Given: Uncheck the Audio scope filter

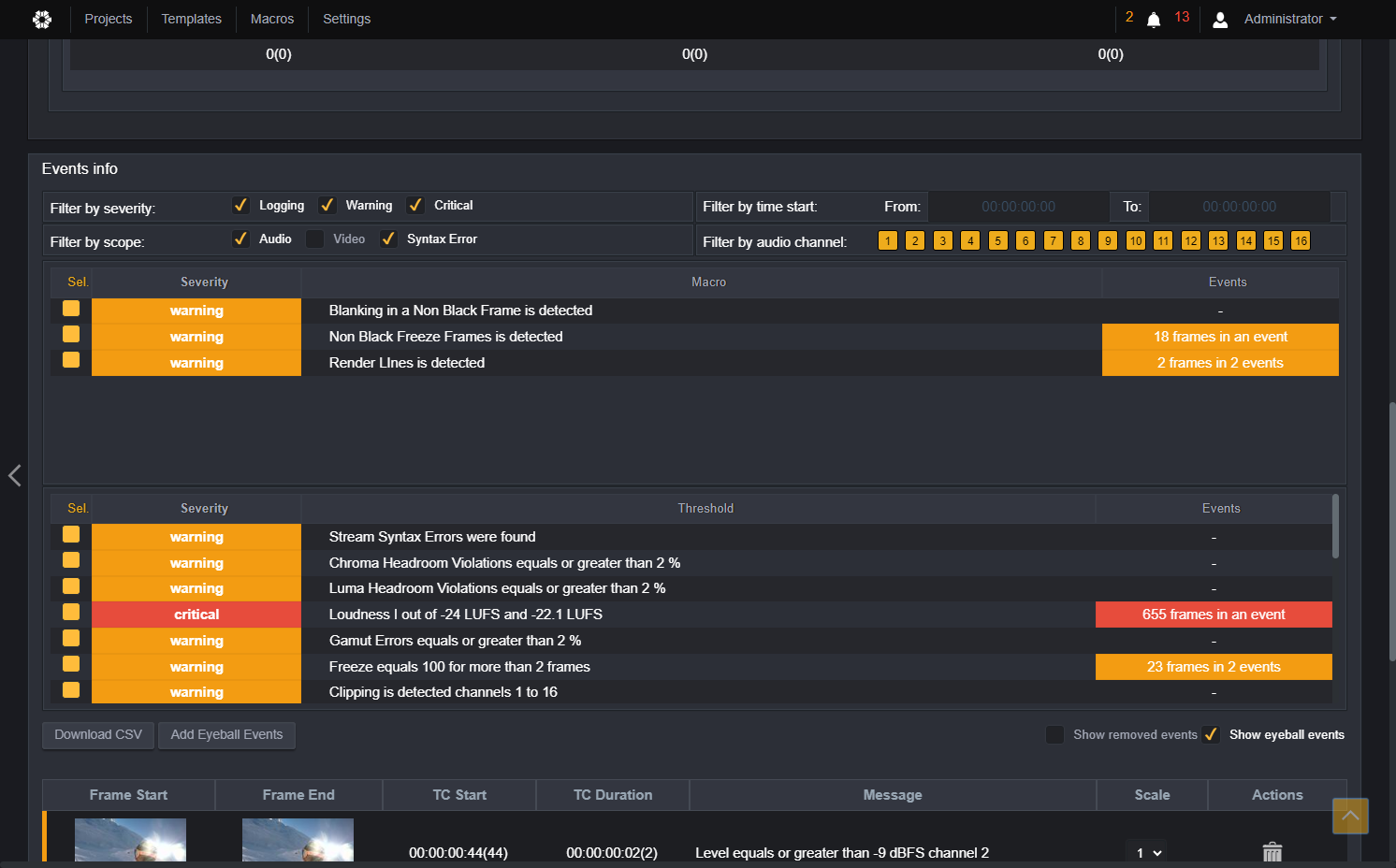Looking at the screenshot, I should point(240,239).
